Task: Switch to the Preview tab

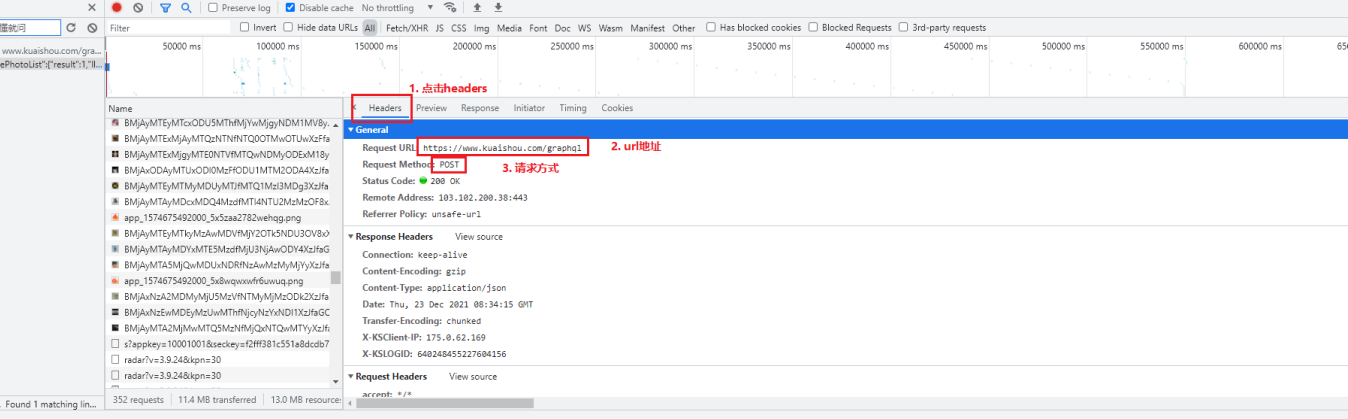Action: coord(431,108)
